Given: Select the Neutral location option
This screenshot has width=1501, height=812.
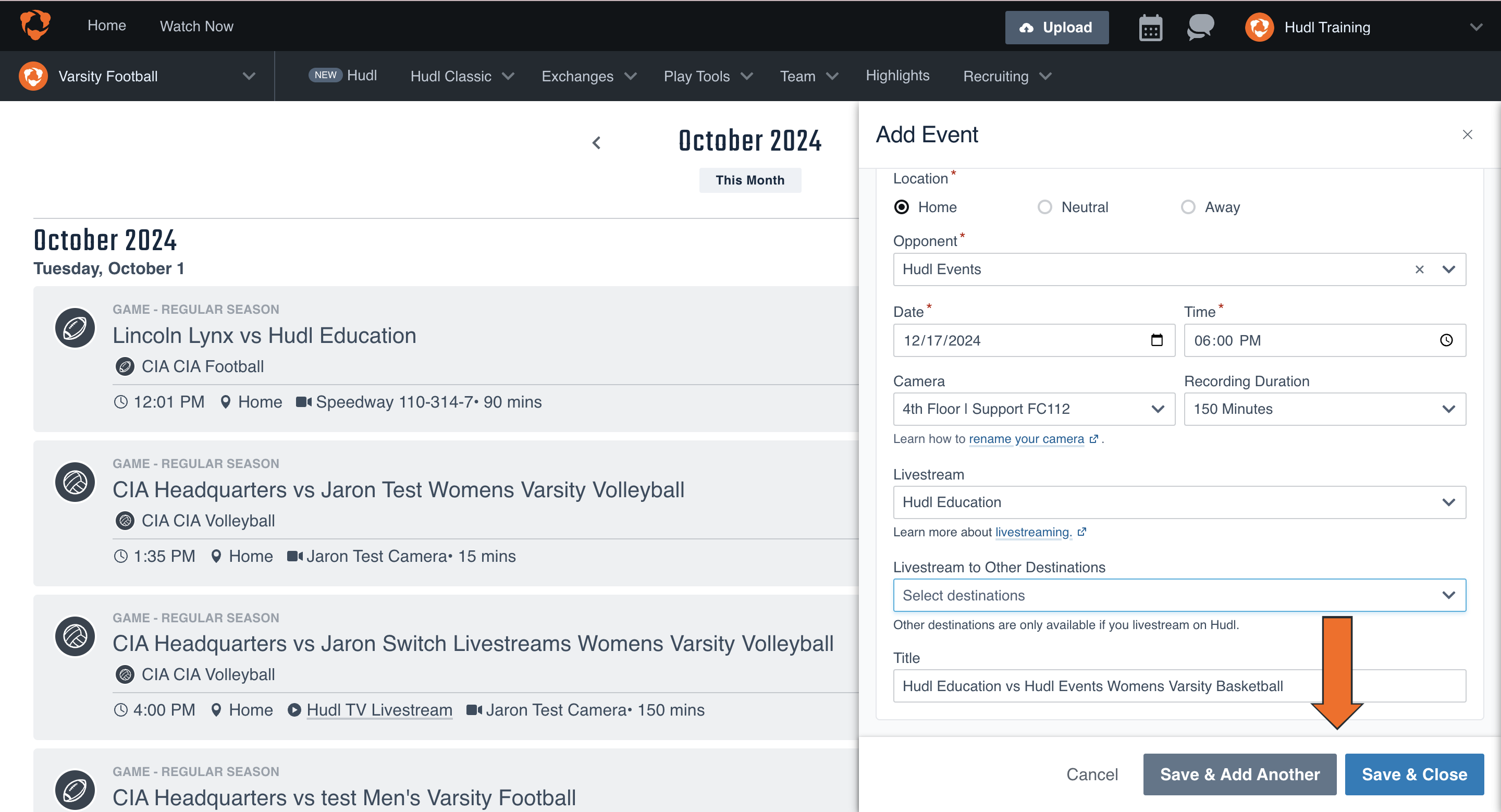Looking at the screenshot, I should coord(1045,207).
